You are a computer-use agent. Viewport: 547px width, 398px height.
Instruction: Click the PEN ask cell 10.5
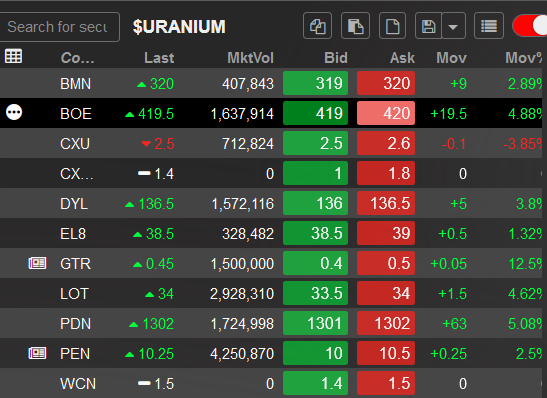tap(386, 353)
